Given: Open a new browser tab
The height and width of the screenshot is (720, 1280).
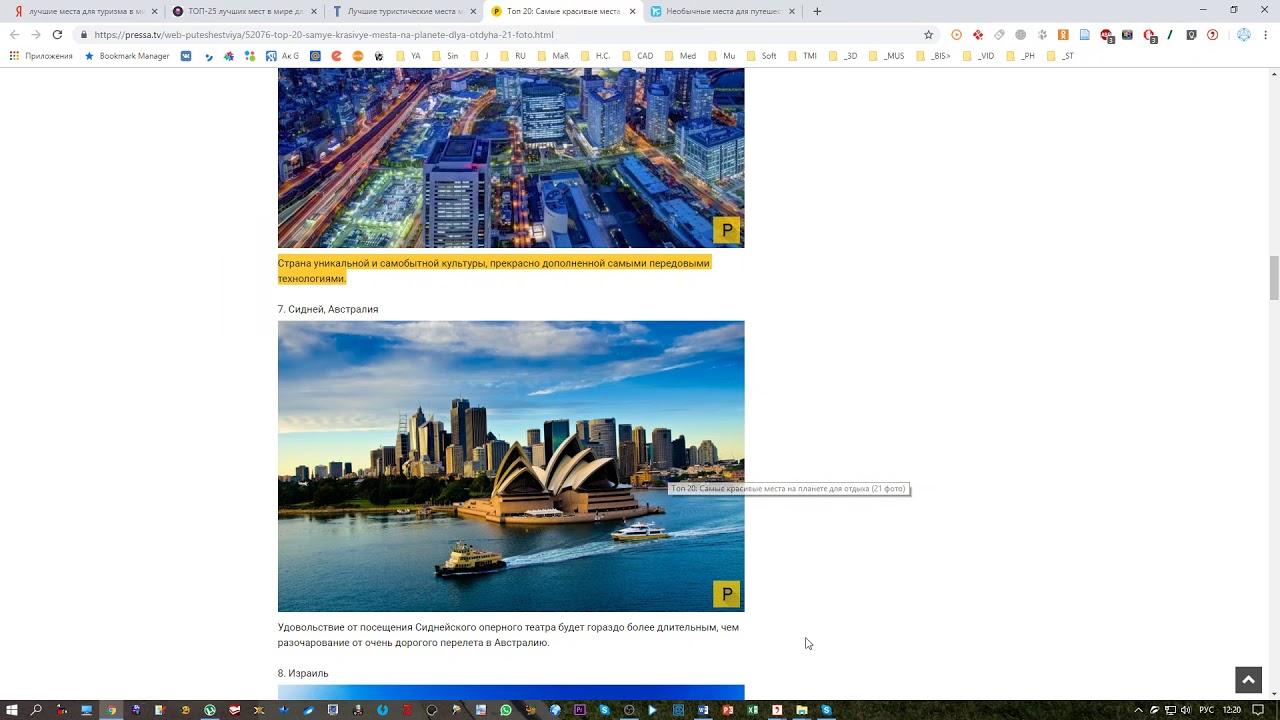Looking at the screenshot, I should point(817,11).
